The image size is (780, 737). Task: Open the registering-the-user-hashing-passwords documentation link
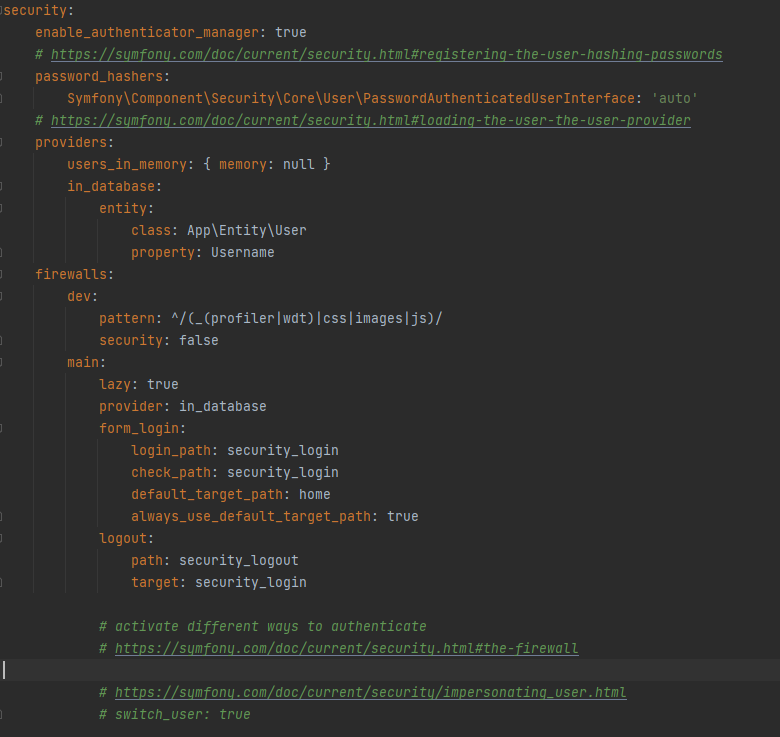tap(387, 54)
